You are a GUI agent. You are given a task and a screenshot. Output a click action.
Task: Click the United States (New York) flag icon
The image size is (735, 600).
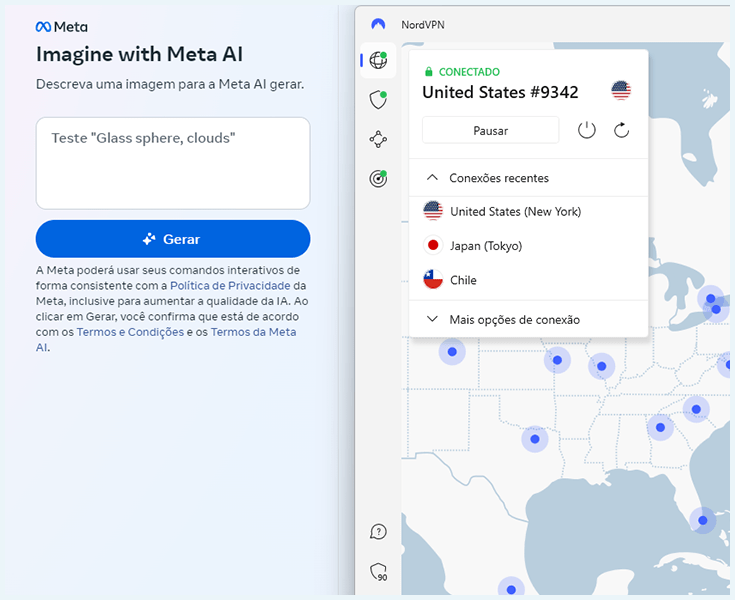click(433, 211)
